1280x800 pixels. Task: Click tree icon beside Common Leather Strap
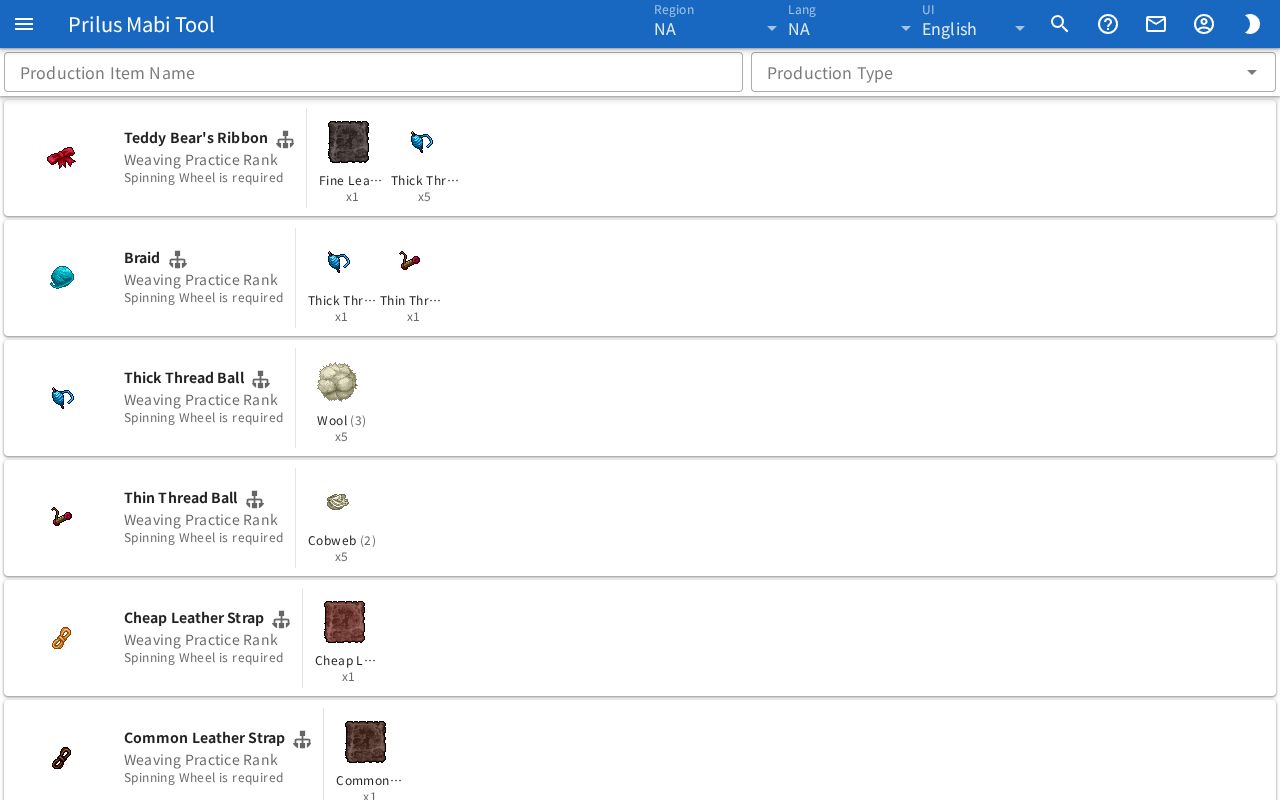point(302,739)
